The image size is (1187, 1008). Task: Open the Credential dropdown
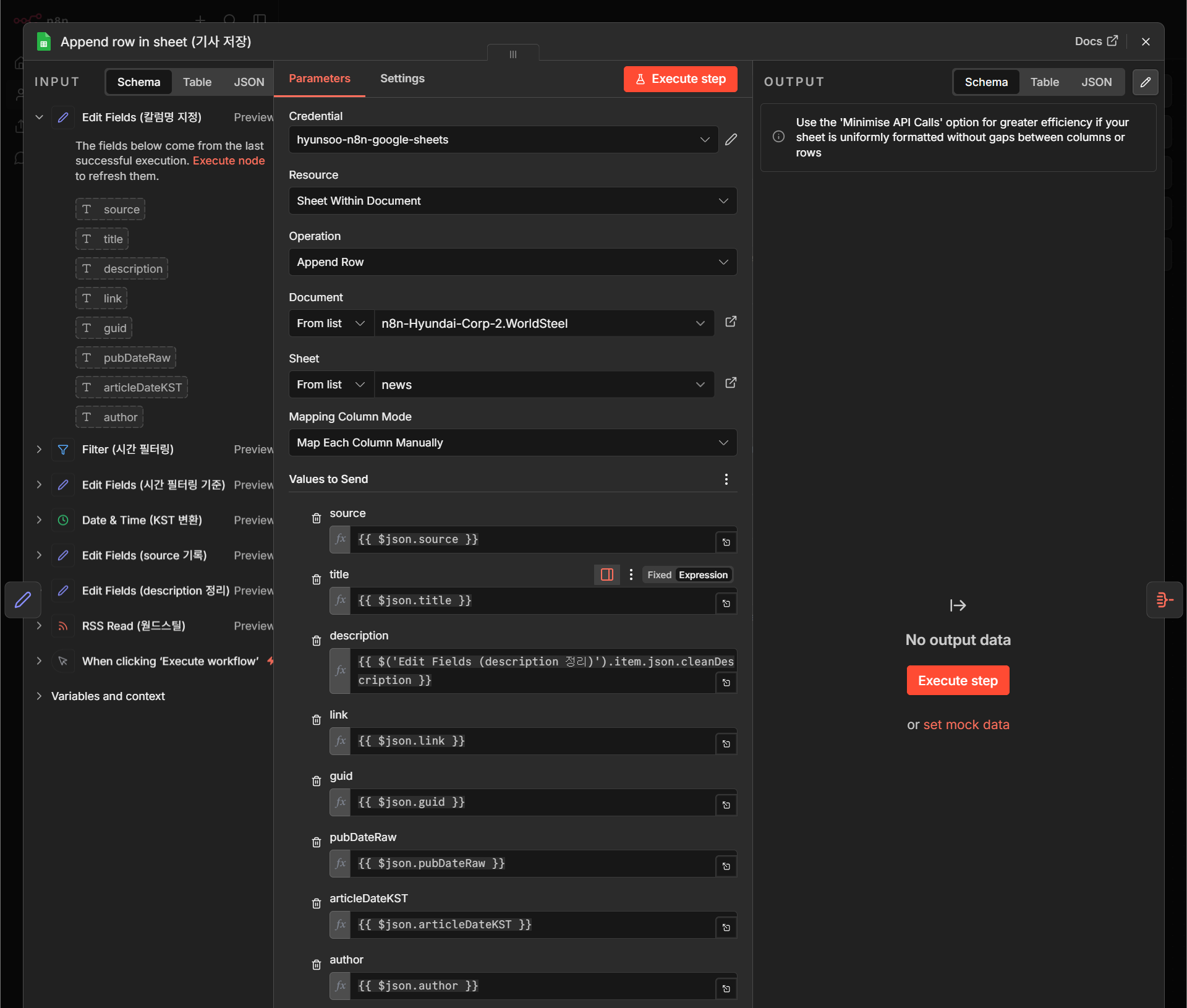point(503,140)
